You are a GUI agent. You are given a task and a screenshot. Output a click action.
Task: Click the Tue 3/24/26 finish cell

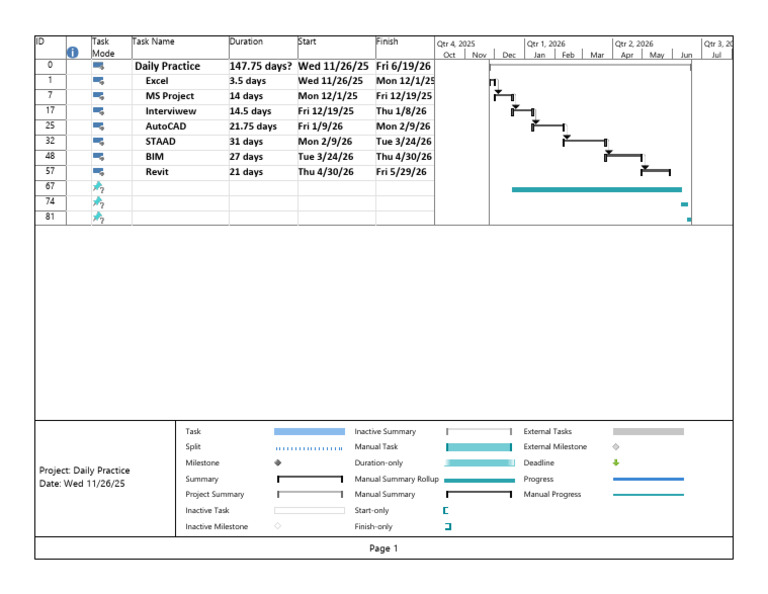pos(405,142)
